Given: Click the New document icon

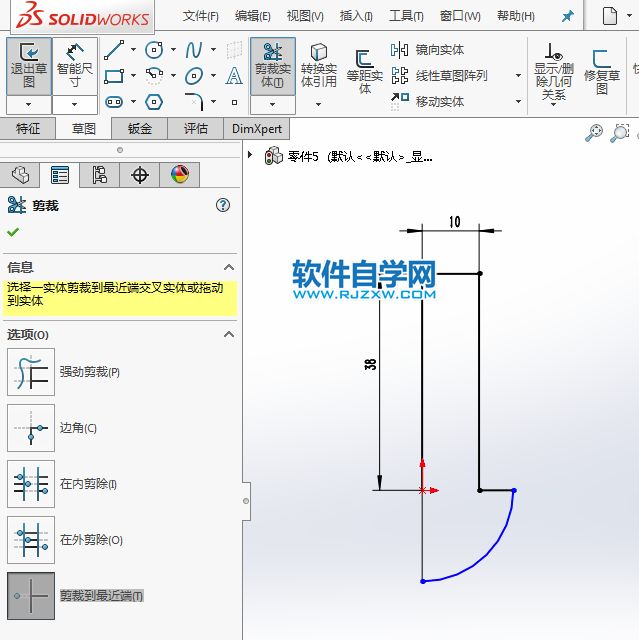Looking at the screenshot, I should tap(610, 16).
